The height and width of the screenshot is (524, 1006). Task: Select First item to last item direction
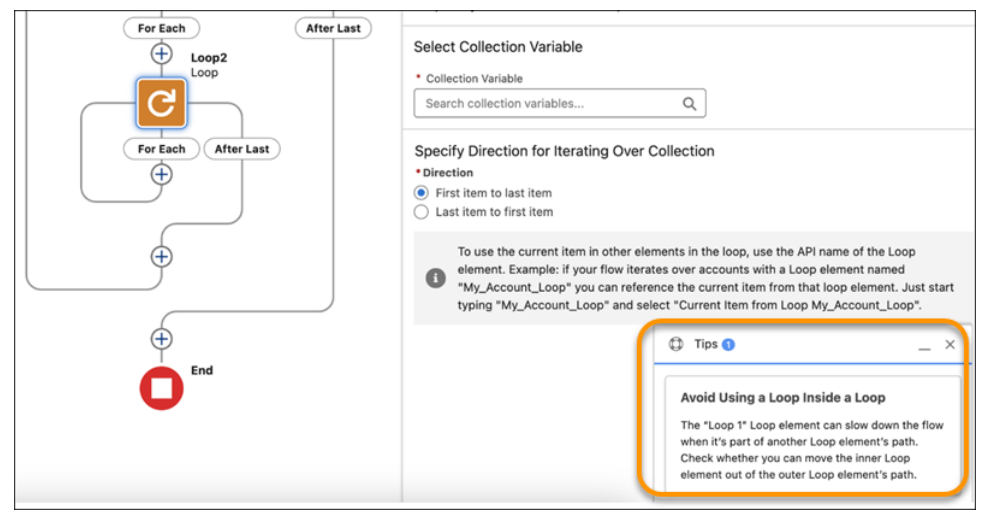pos(421,193)
